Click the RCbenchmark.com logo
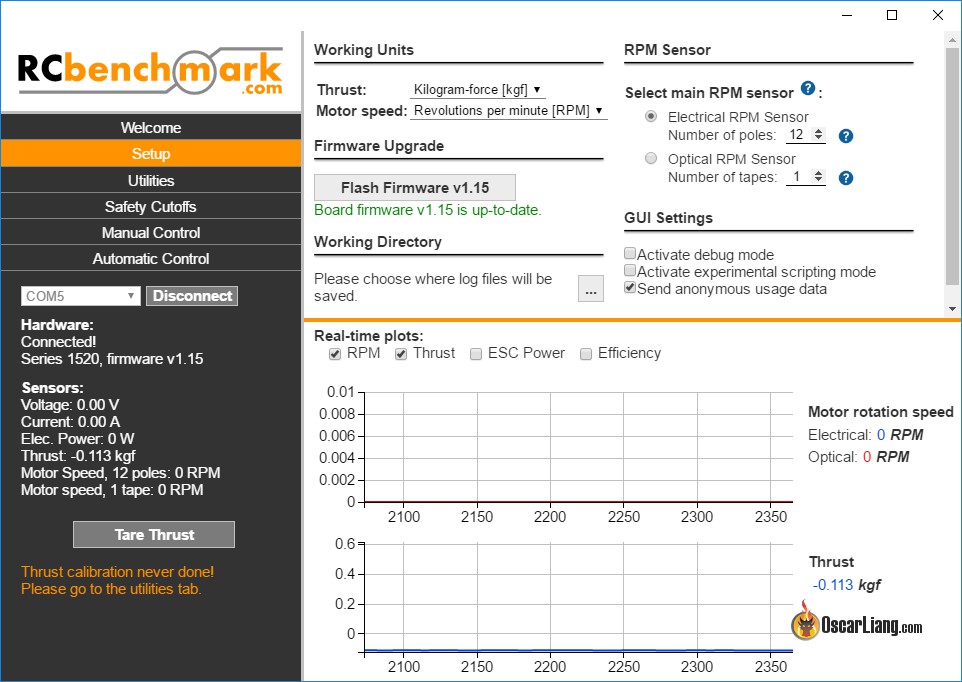 tap(151, 72)
